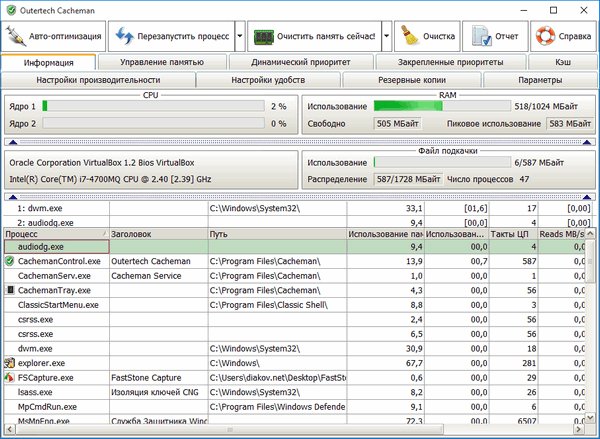Screen dimensions: 600x439
Task: Click the CachemanTray.exe row icon
Action: (x=11, y=290)
